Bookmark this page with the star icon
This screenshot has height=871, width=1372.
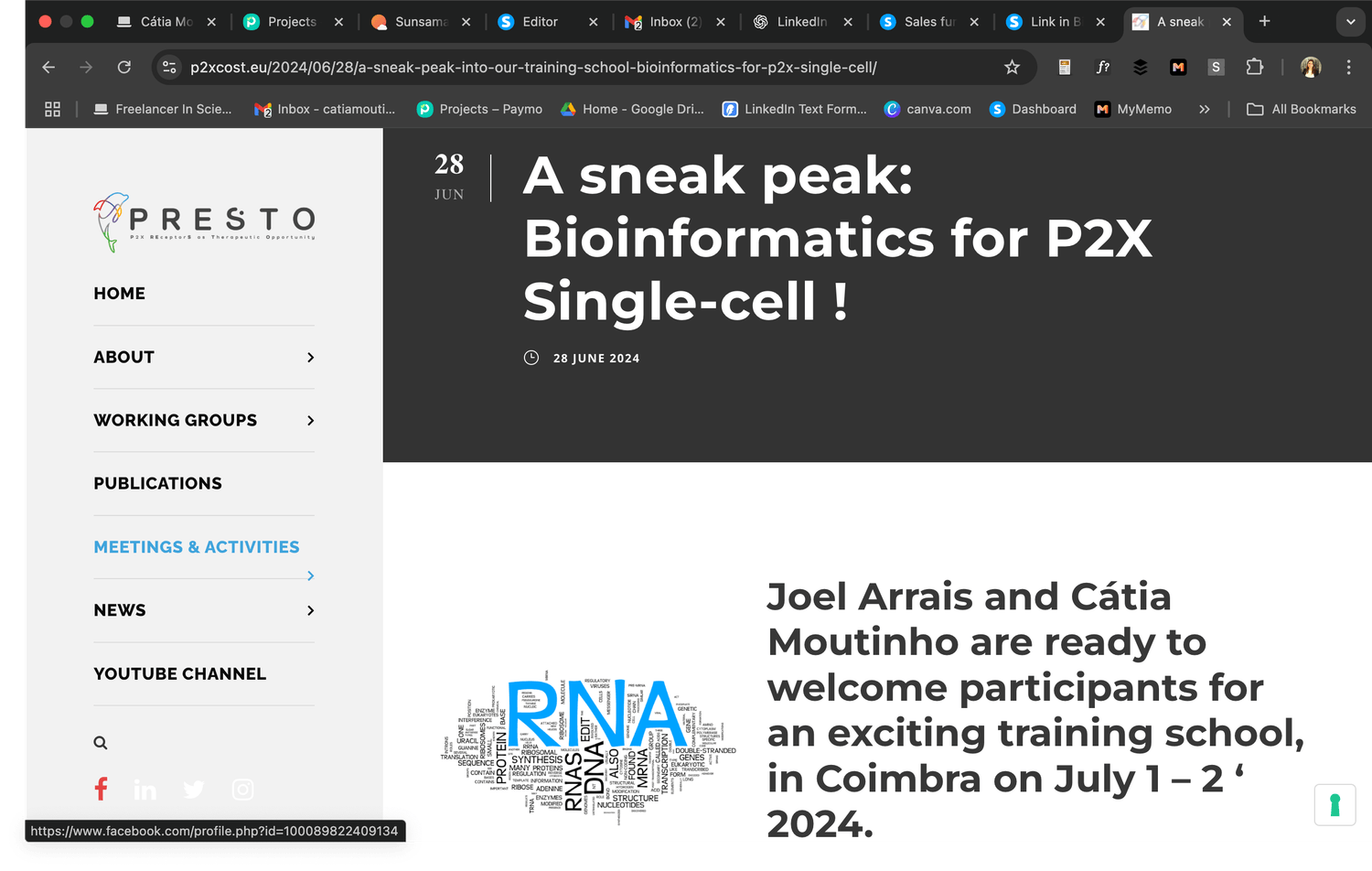(1012, 67)
